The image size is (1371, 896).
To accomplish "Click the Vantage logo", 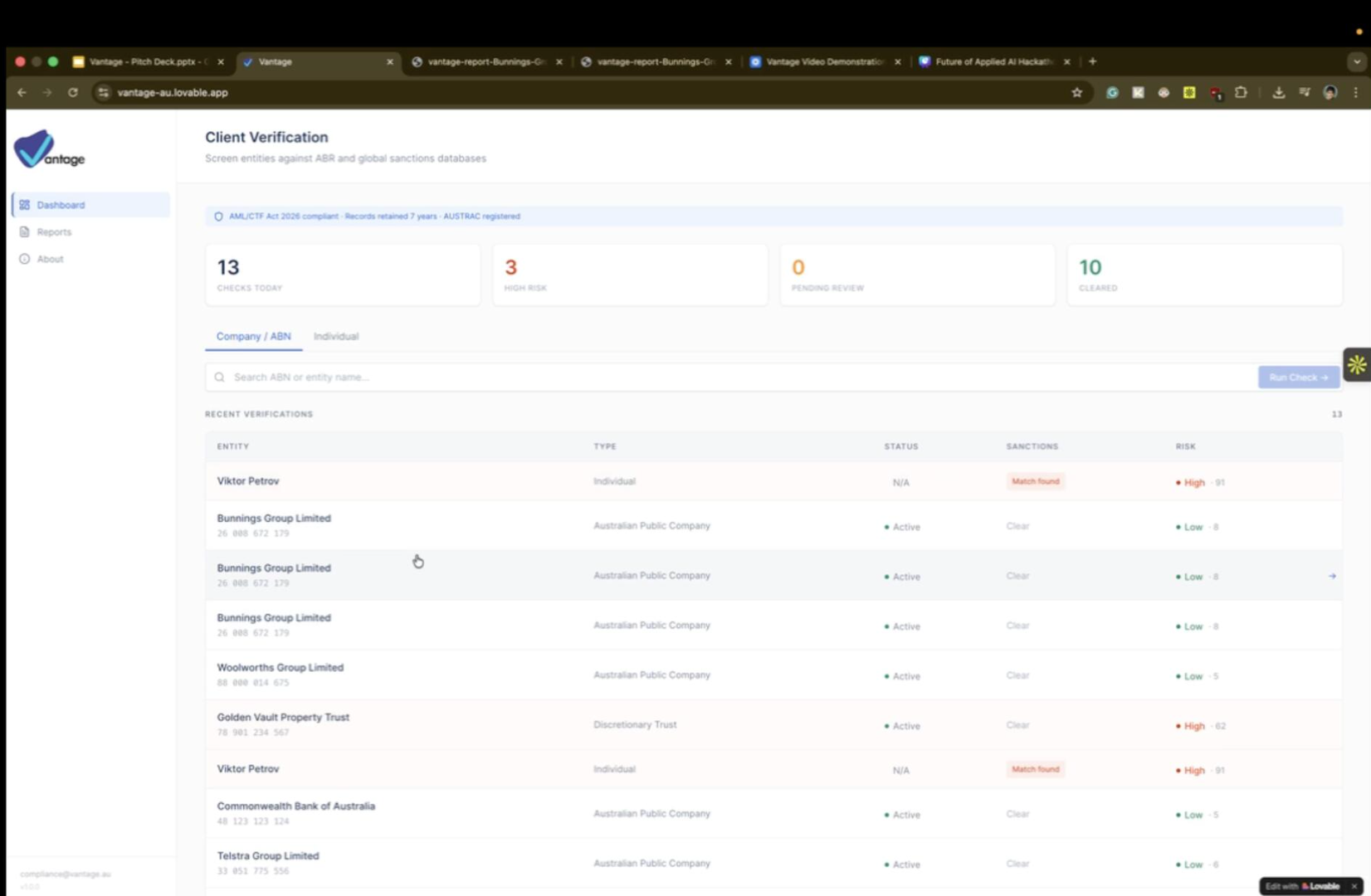I will 50,150.
